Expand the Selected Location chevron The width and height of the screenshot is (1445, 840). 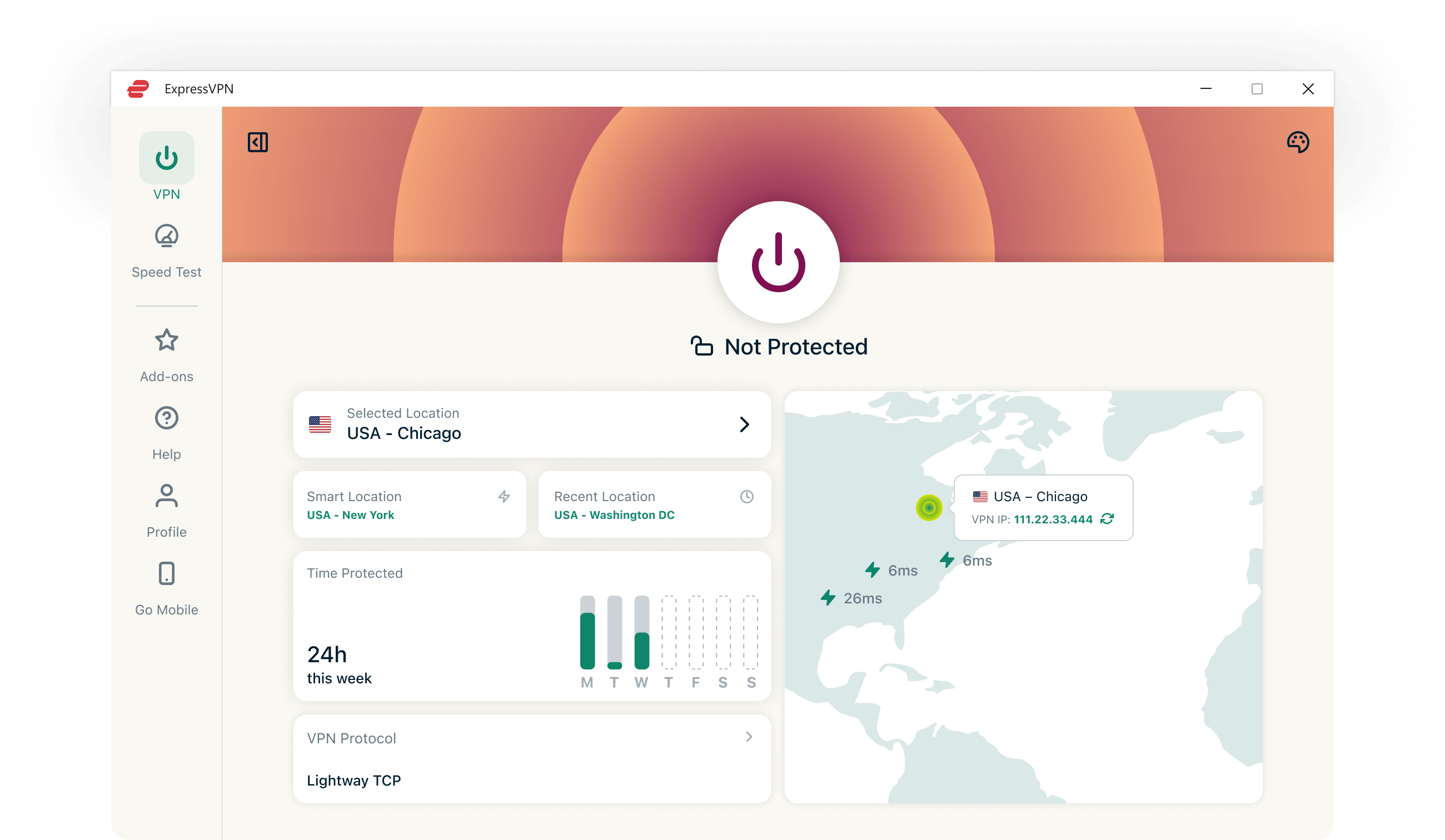pos(744,424)
